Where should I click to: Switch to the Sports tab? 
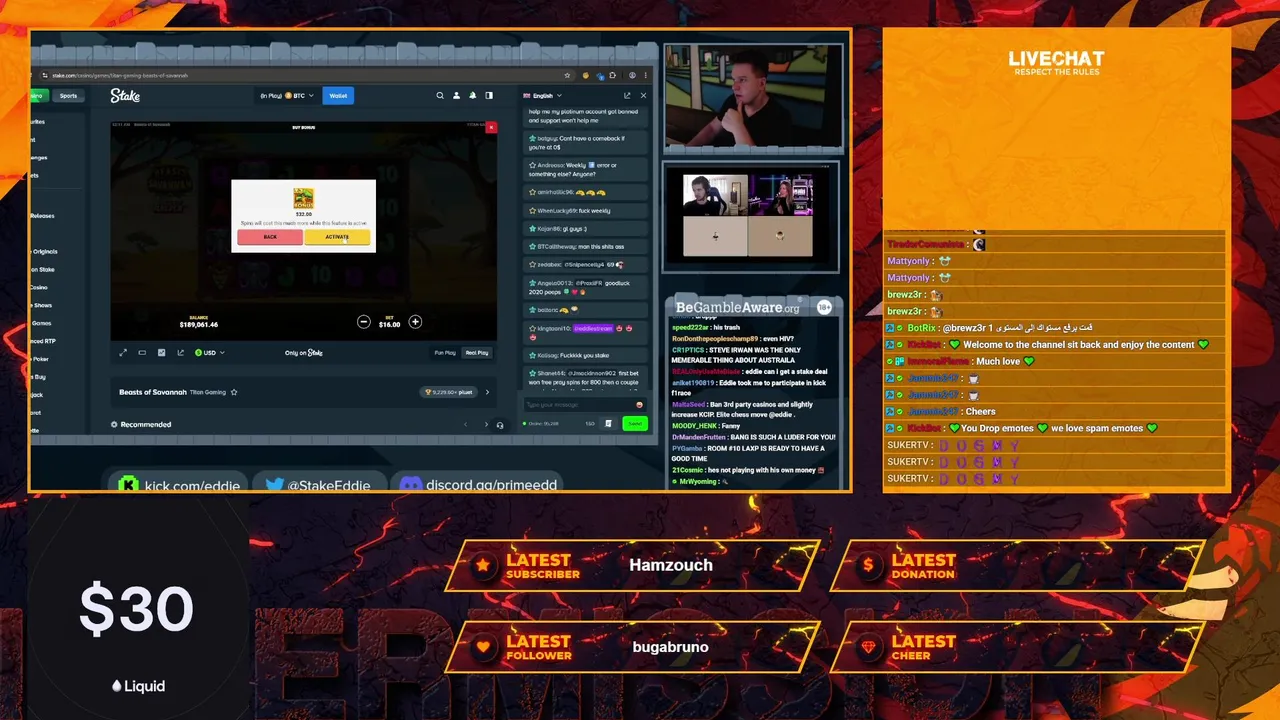click(x=68, y=96)
